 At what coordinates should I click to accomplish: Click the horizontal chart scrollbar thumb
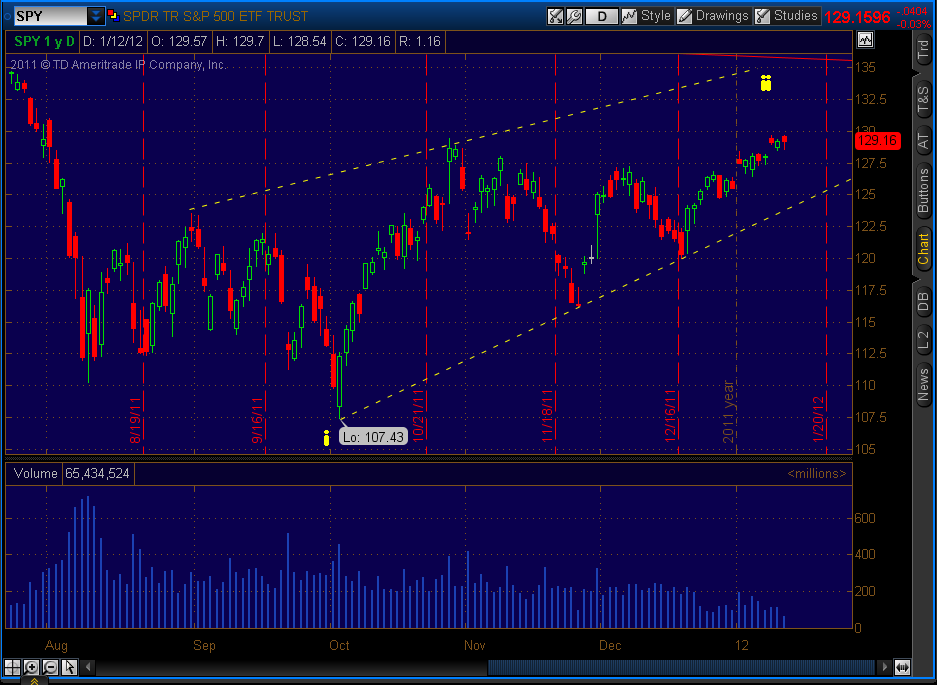click(682, 666)
